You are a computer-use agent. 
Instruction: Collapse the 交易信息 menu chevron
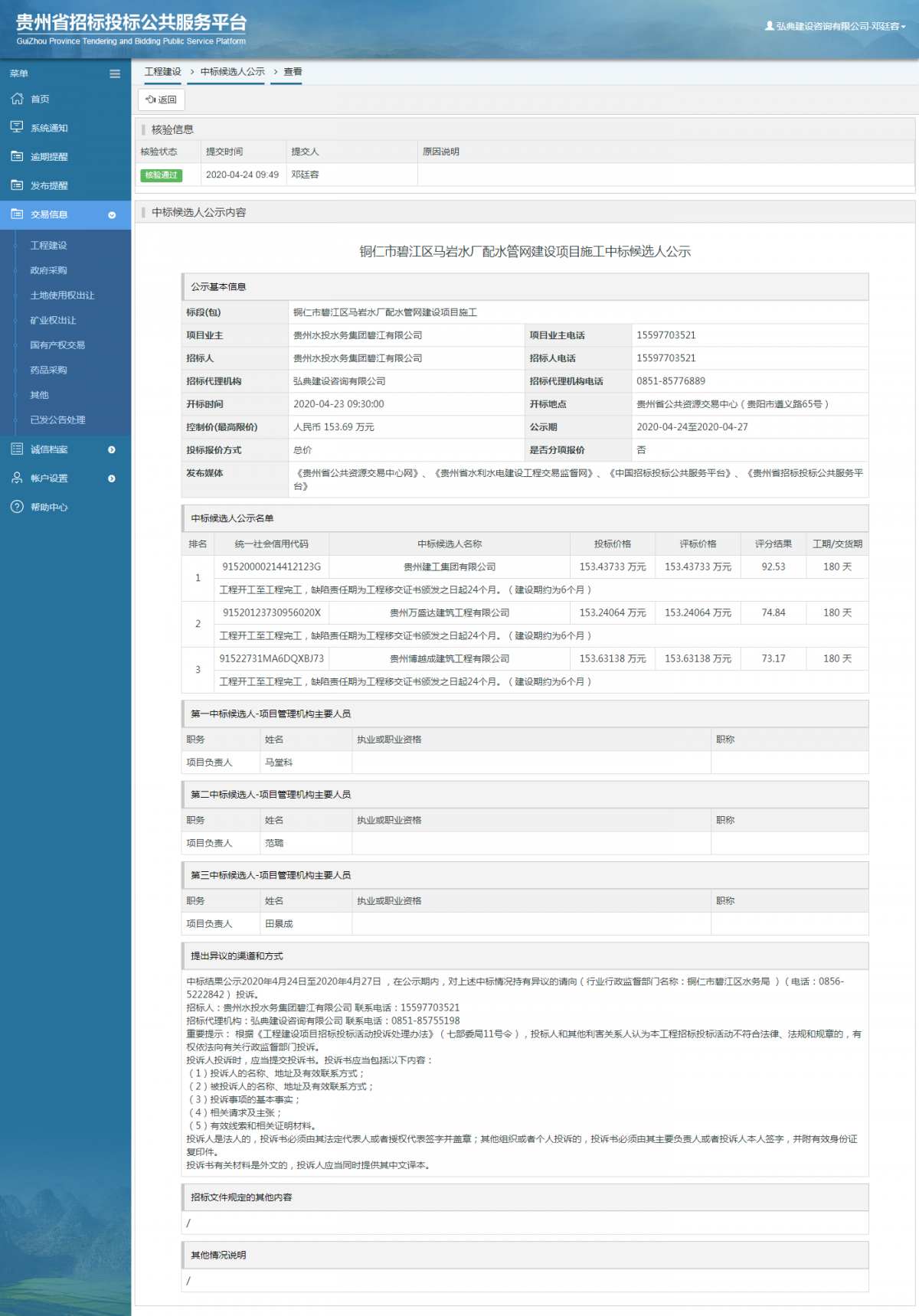tap(112, 215)
